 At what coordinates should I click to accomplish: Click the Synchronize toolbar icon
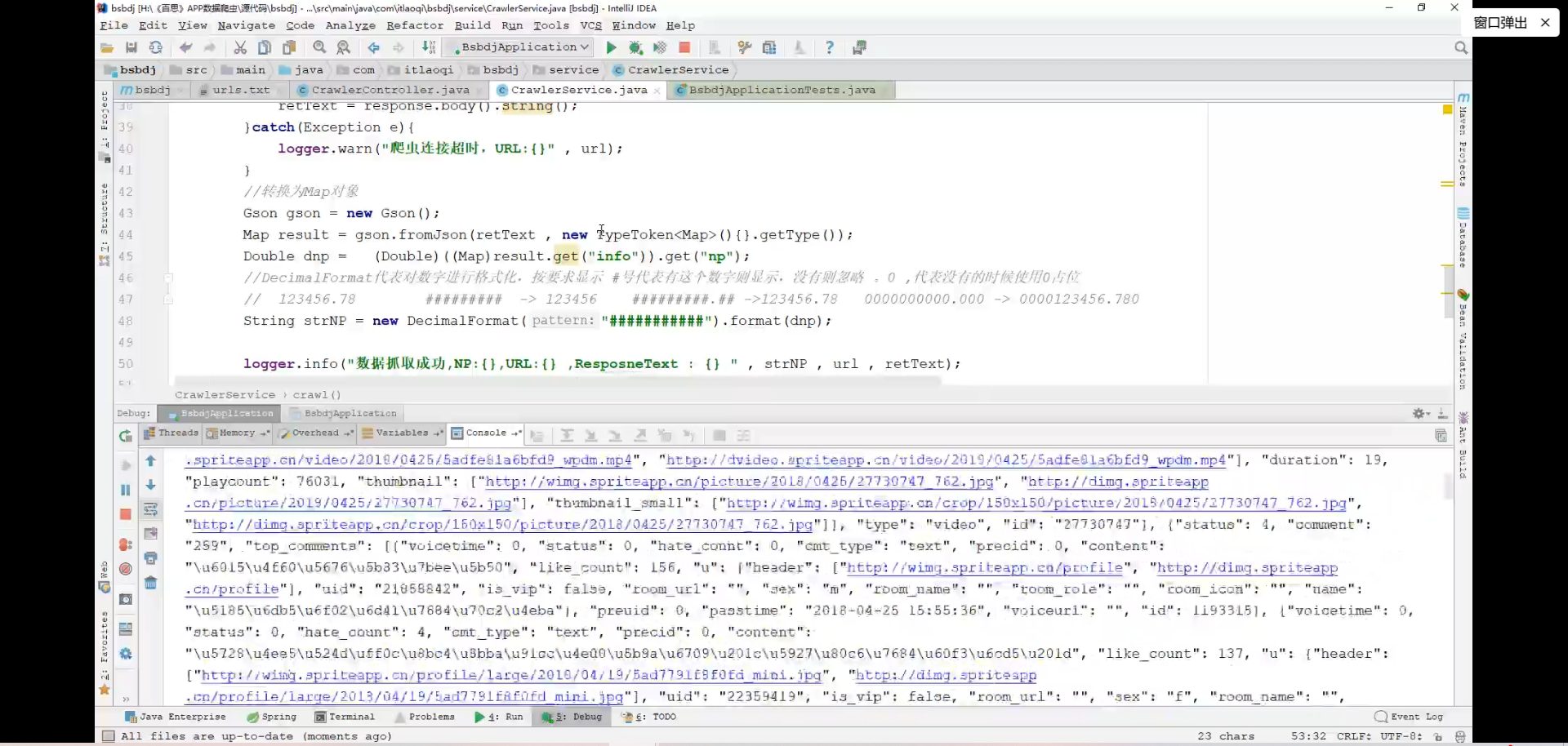(155, 47)
